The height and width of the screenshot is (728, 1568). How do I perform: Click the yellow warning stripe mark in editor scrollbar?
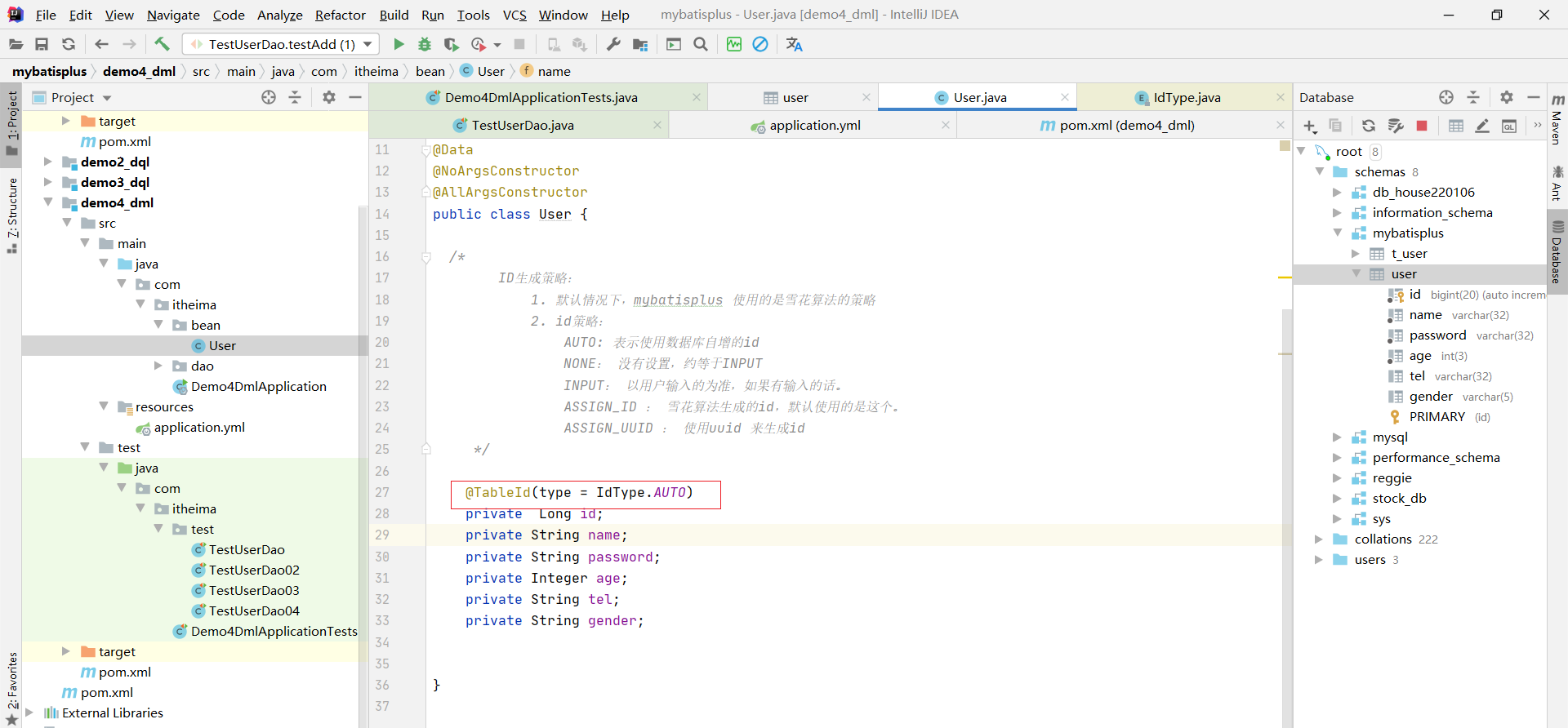[1285, 277]
